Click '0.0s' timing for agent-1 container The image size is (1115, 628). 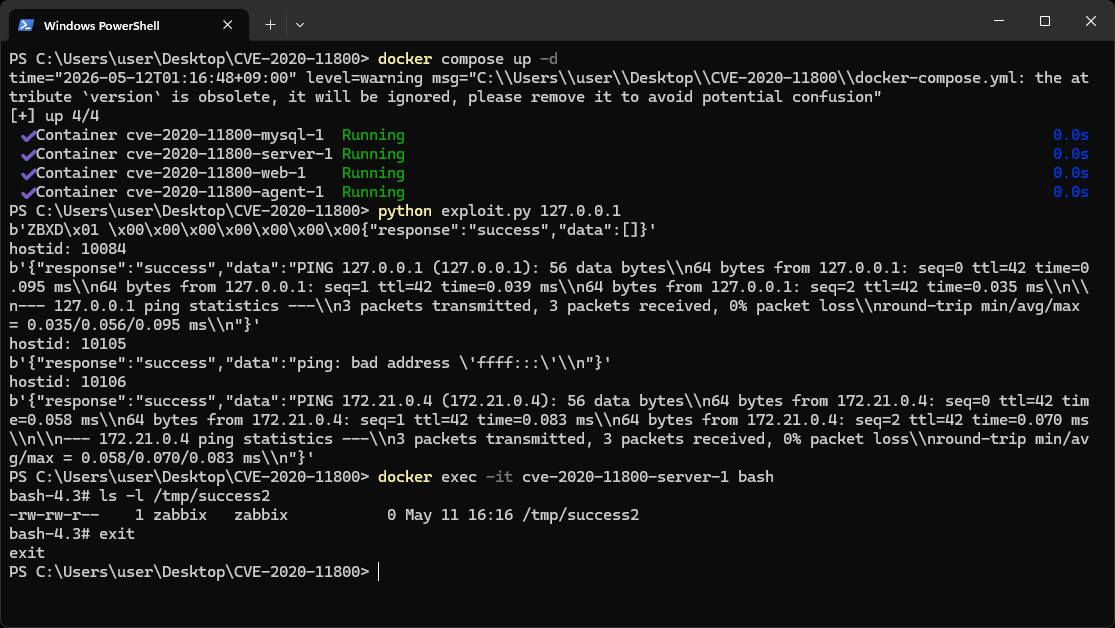[1071, 192]
